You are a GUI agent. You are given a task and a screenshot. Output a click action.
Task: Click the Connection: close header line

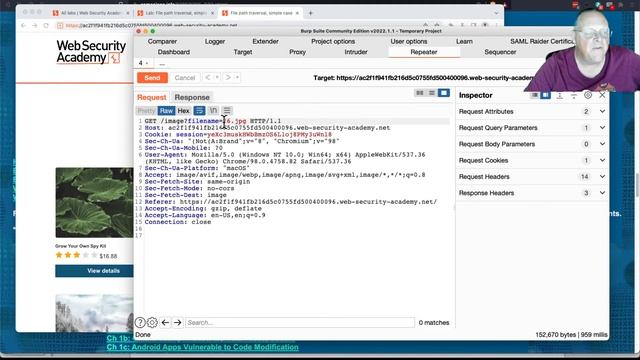tap(178, 222)
